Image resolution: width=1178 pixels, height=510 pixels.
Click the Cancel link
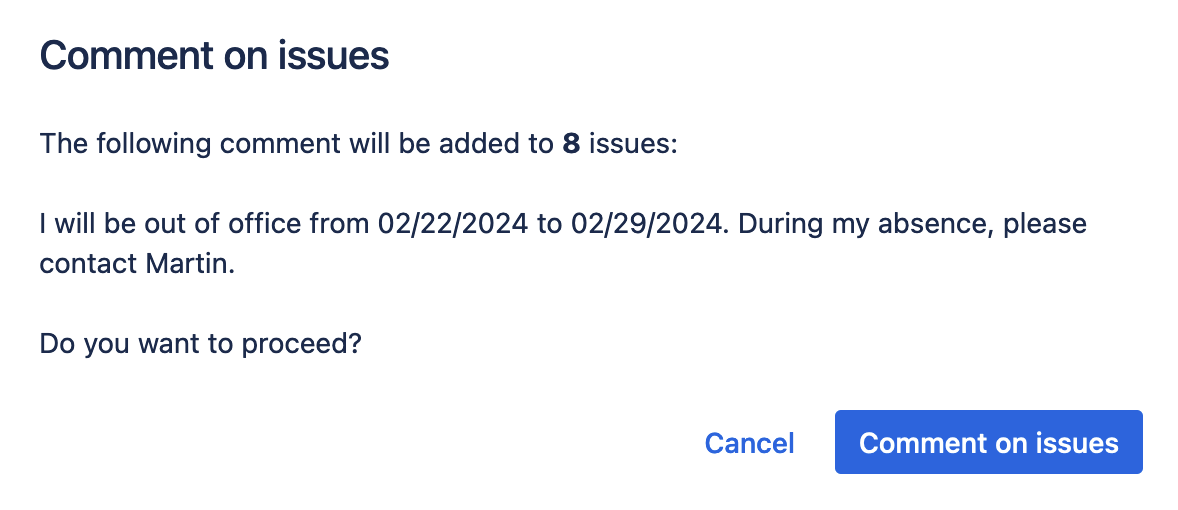tap(749, 443)
